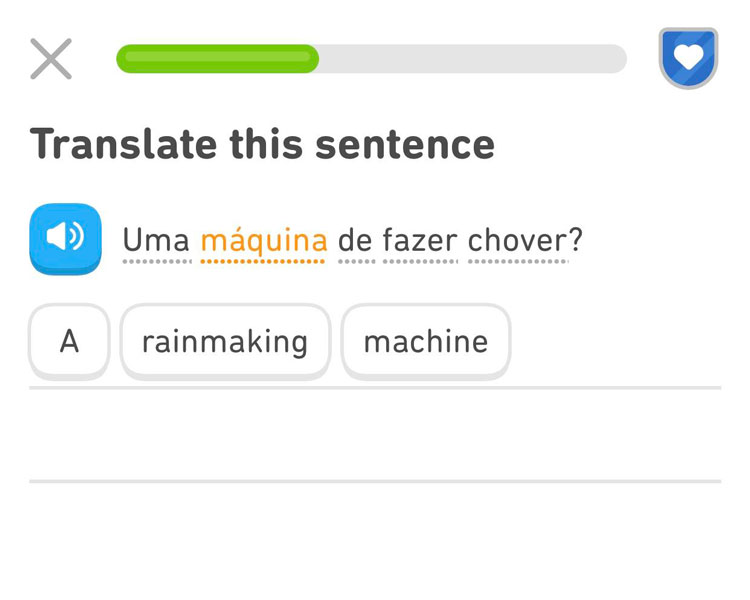The width and height of the screenshot is (750, 600).
Task: Deselect the "rainmaking" word tile
Action: click(x=225, y=342)
